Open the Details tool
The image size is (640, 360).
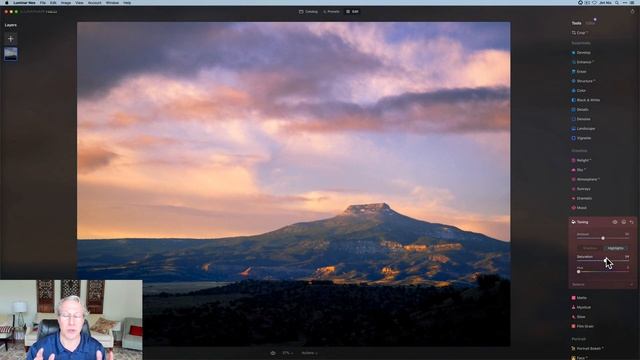580,109
